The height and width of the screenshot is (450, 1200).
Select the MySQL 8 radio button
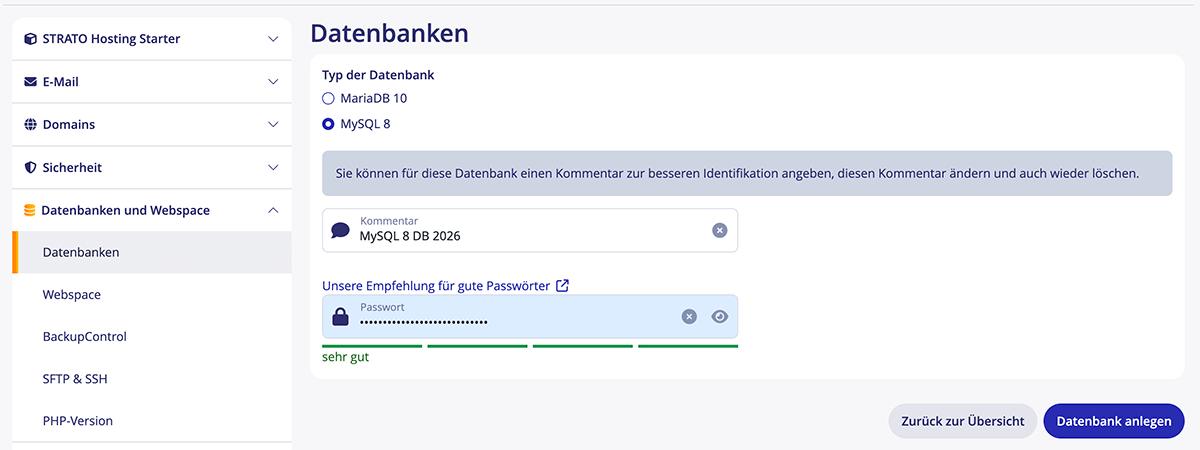(328, 125)
